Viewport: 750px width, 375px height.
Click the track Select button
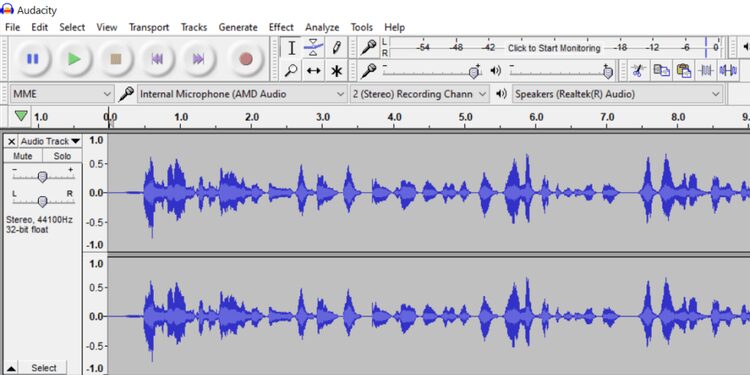(44, 368)
